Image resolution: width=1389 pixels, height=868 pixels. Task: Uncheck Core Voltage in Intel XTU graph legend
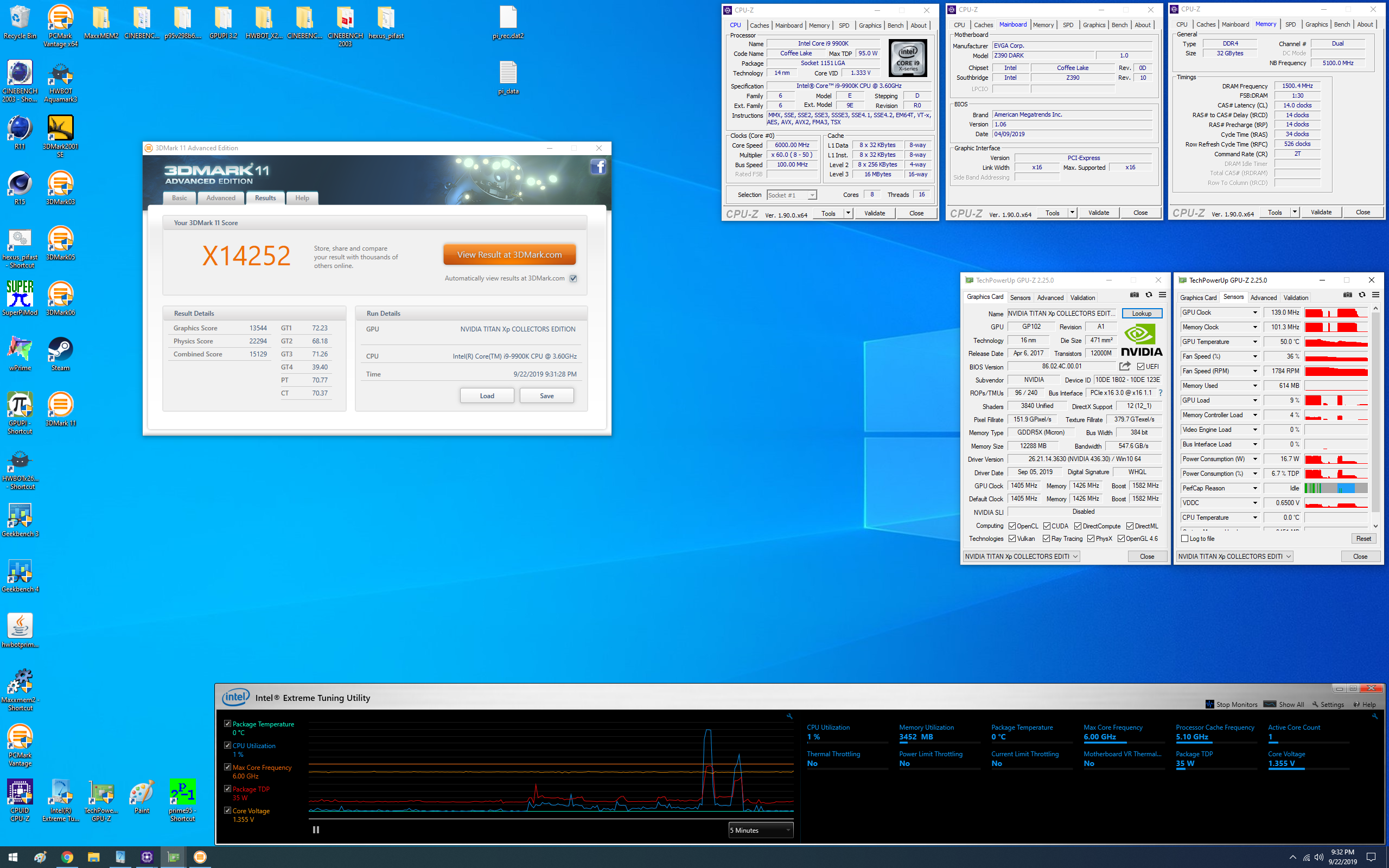[x=228, y=810]
